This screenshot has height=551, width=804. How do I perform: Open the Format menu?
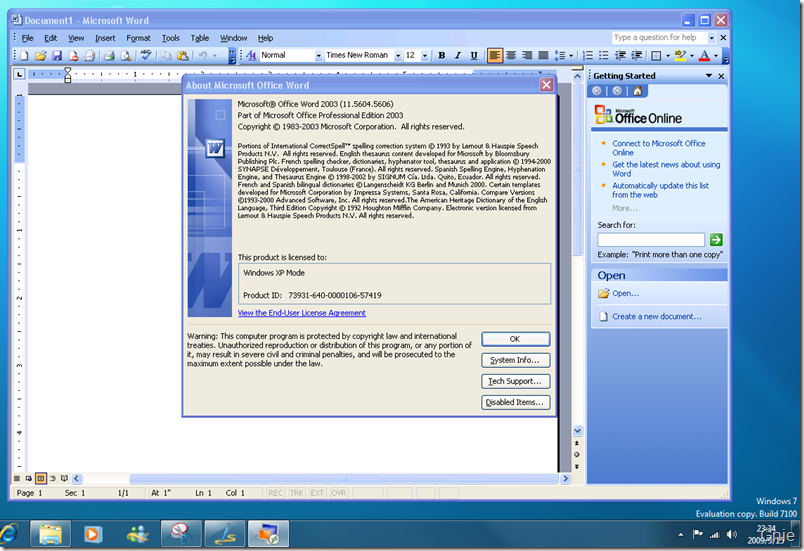(x=138, y=38)
